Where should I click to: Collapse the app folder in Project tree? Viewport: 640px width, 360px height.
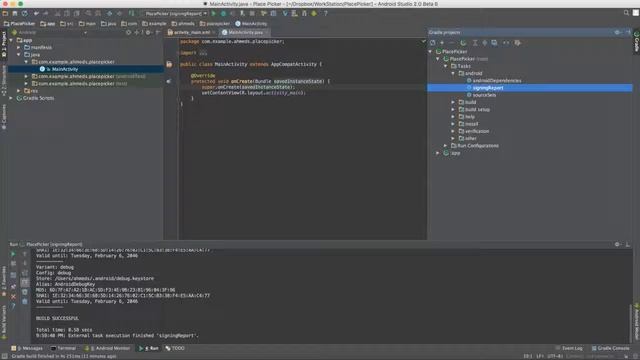click(x=11, y=40)
